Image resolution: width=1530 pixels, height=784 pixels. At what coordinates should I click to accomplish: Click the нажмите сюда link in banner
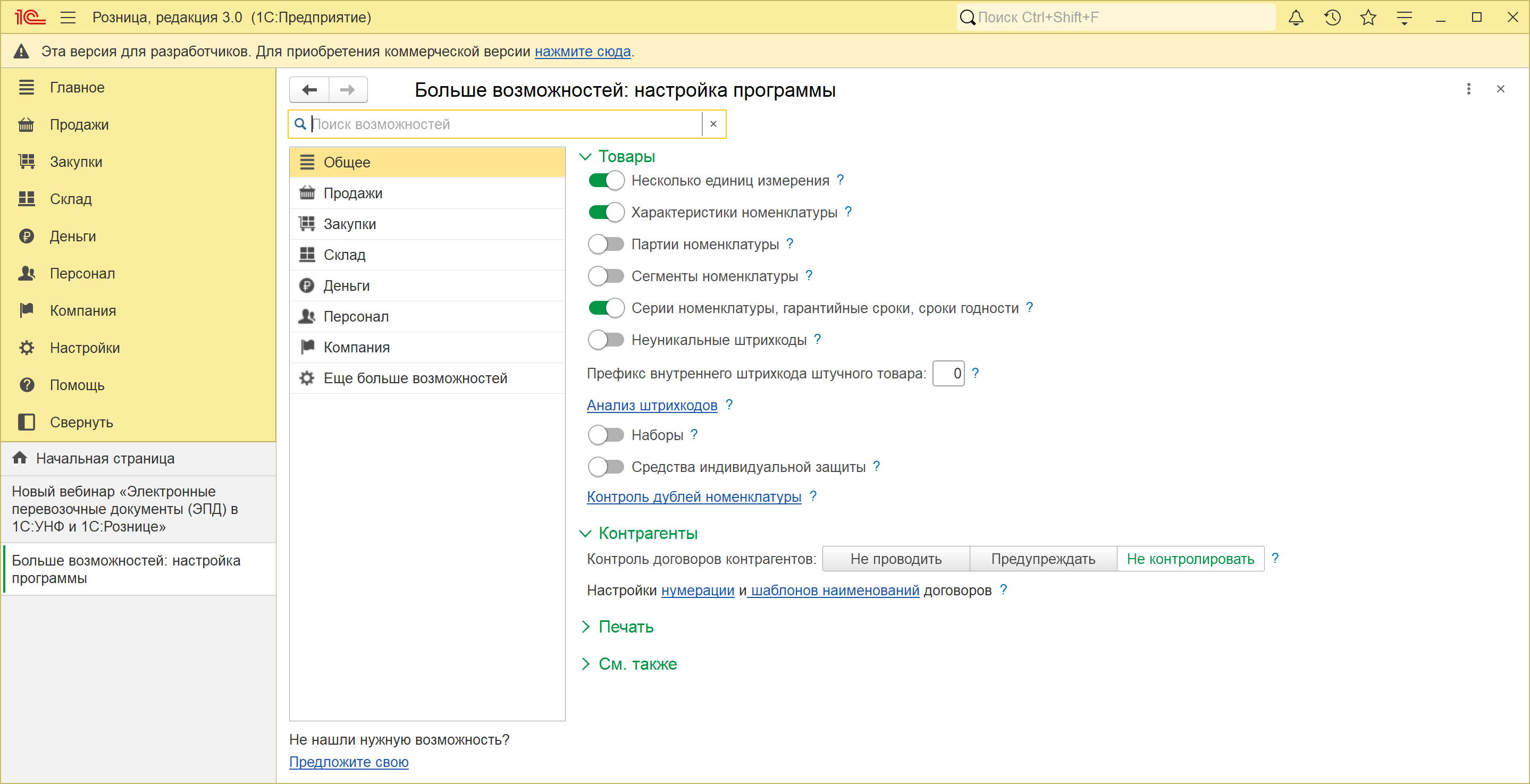click(x=583, y=52)
